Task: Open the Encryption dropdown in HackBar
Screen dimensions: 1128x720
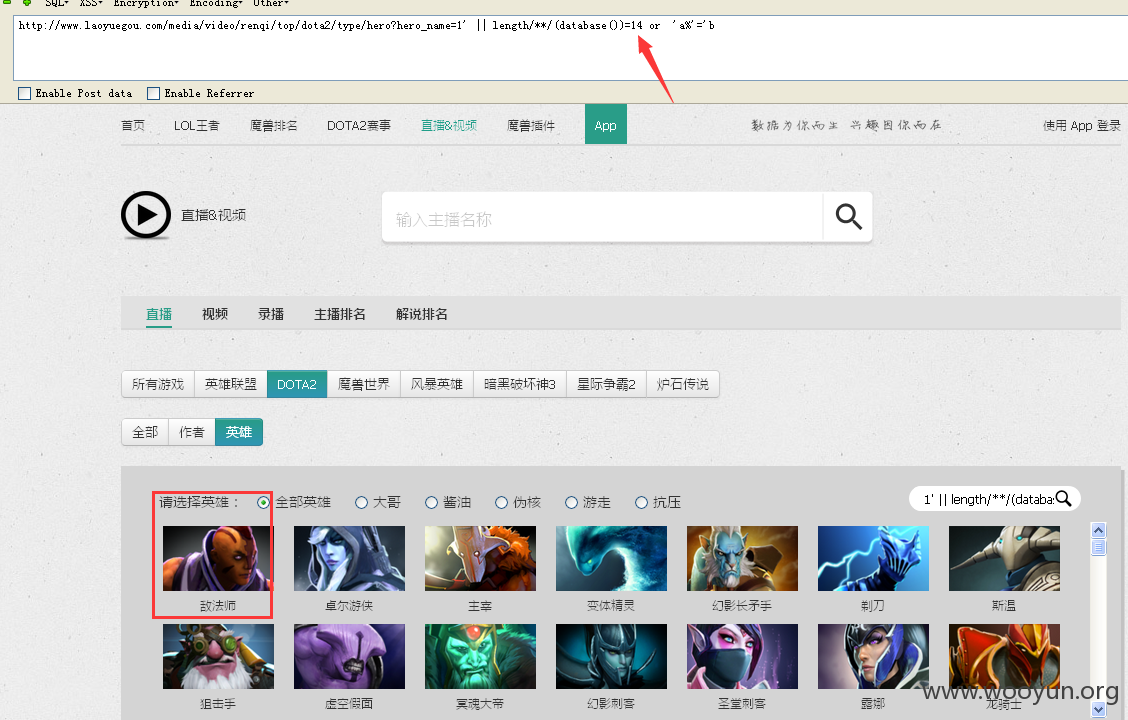Action: pyautogui.click(x=146, y=4)
